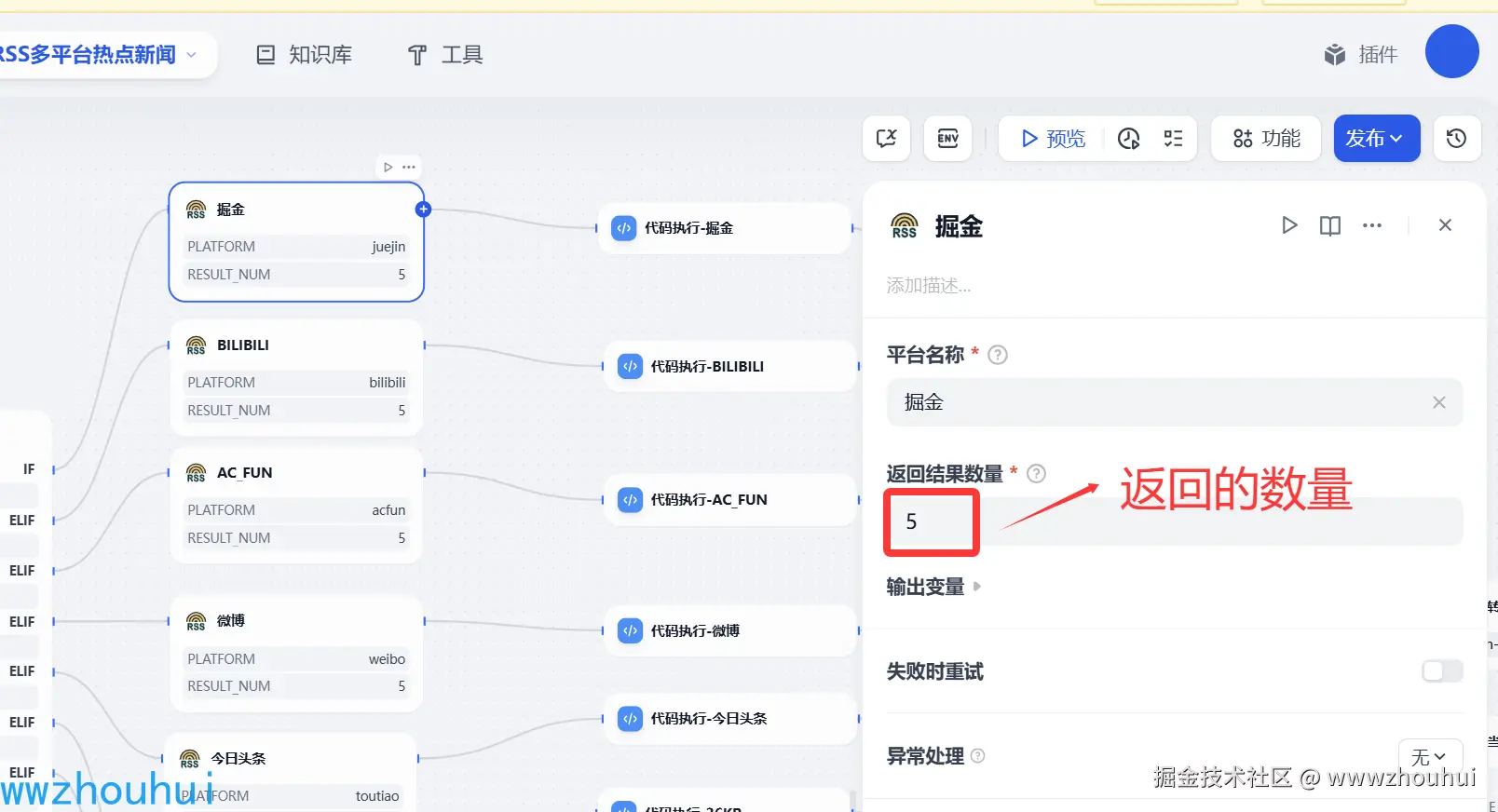Open the 异常处理 dropdown showing 无
Viewport: 1498px width, 812px height.
(x=1430, y=757)
